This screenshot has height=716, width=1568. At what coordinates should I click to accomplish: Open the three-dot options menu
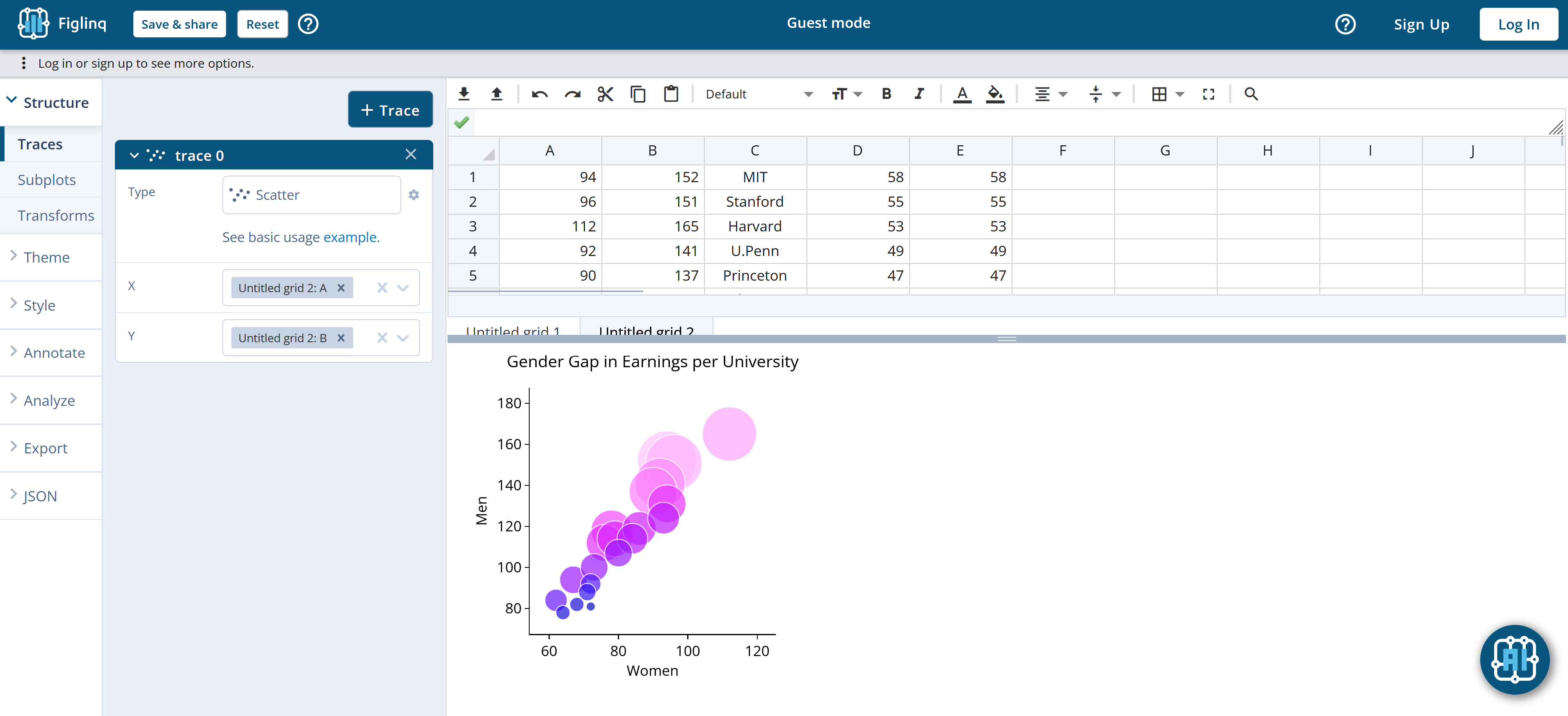[x=23, y=63]
